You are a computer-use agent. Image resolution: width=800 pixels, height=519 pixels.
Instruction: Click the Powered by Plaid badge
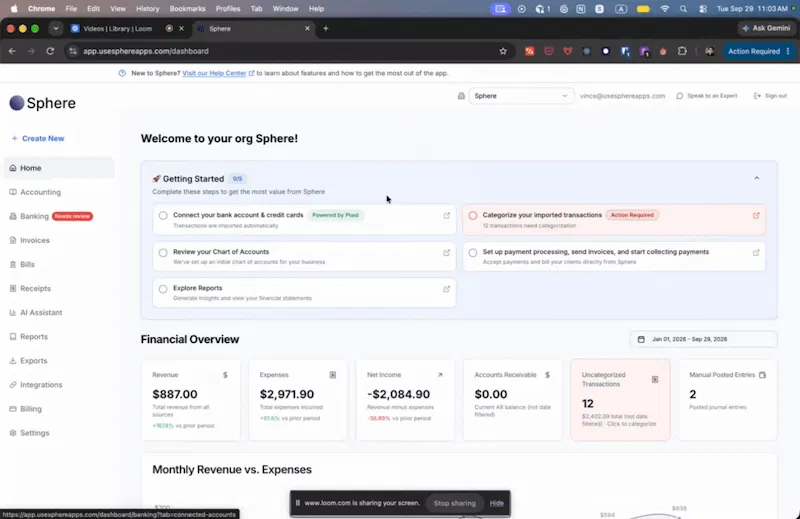coord(335,215)
